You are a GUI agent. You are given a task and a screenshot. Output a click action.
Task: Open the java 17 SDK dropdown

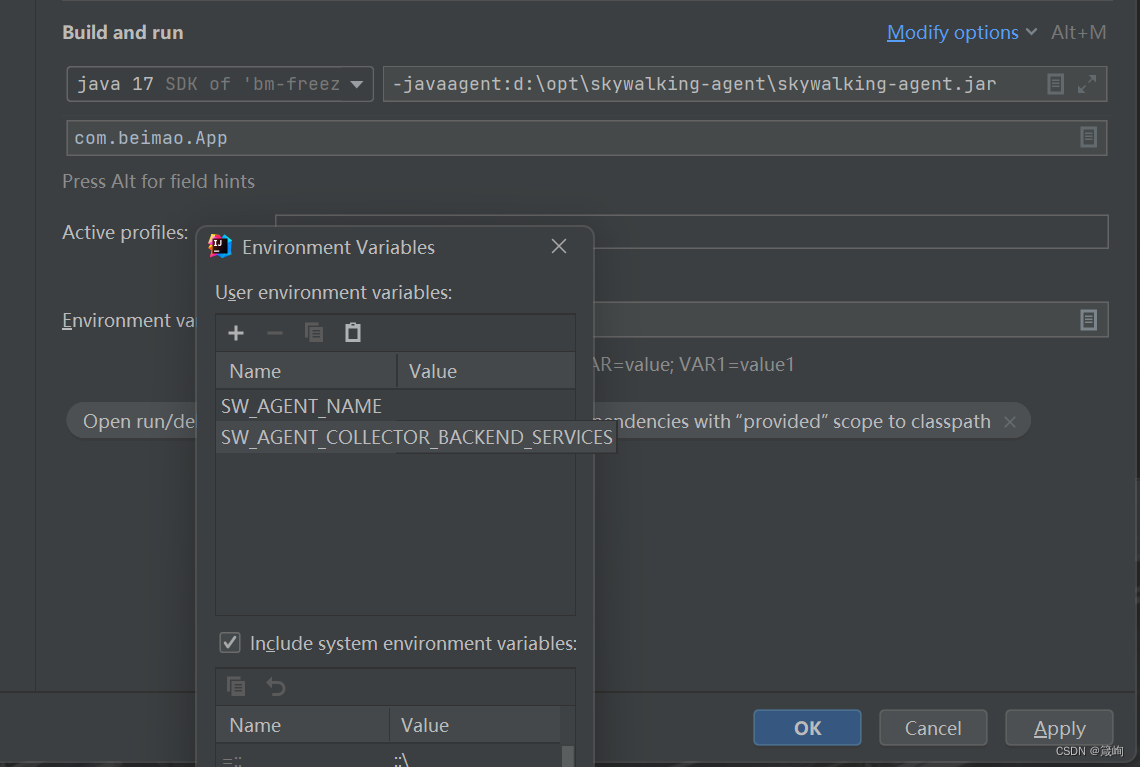click(x=357, y=84)
